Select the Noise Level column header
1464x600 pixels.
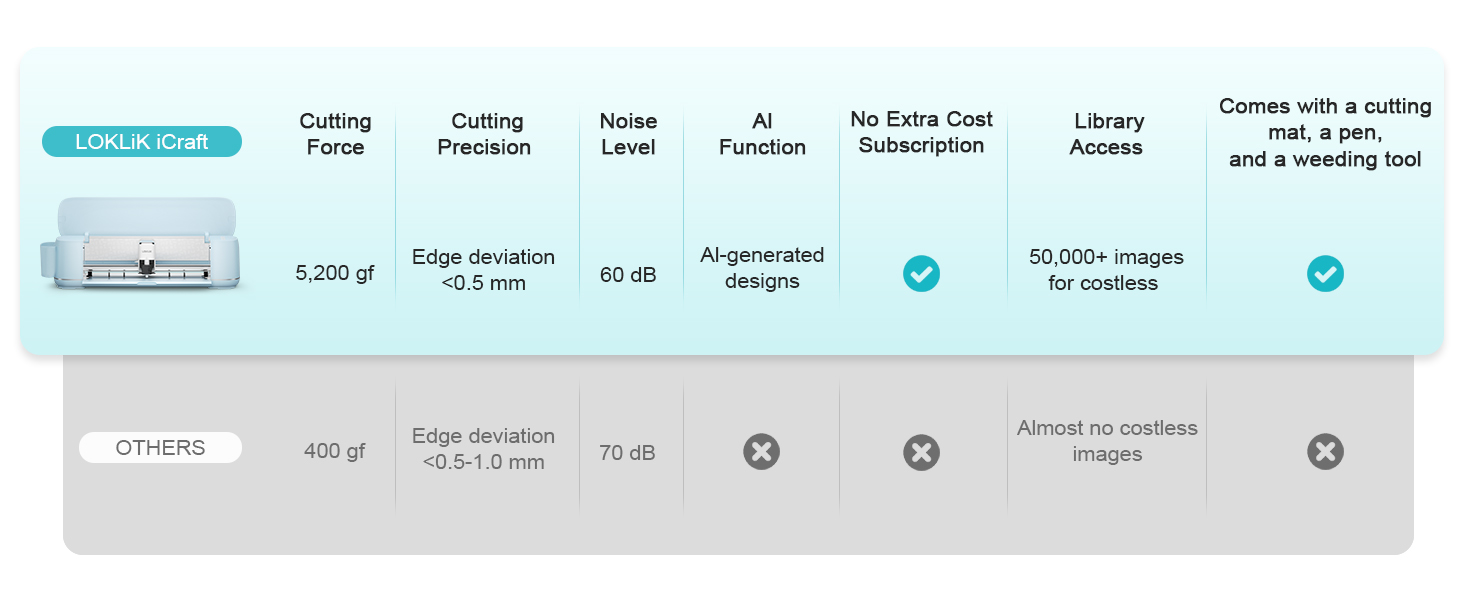point(628,134)
